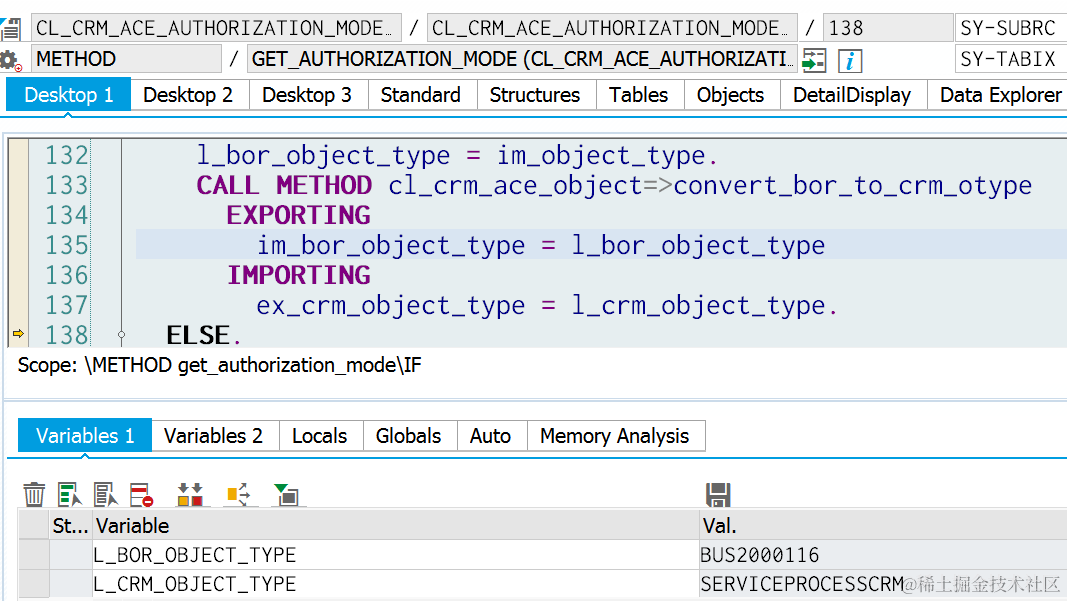Click the GET_AUTHORIZATION_MODE event name field
This screenshot has height=601, width=1067.
(x=523, y=59)
